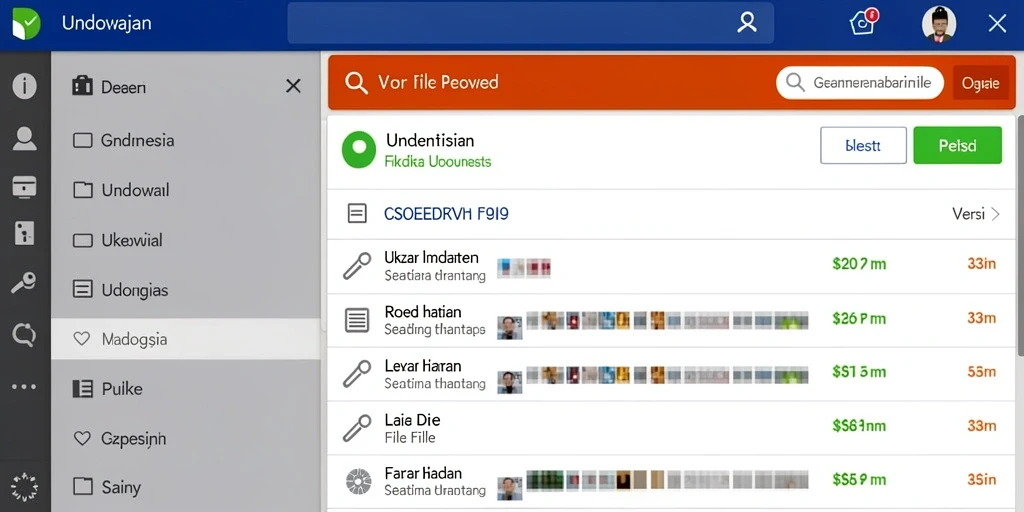Click the chat bubble icon in left rail
Image resolution: width=1024 pixels, height=512 pixels.
[x=25, y=335]
